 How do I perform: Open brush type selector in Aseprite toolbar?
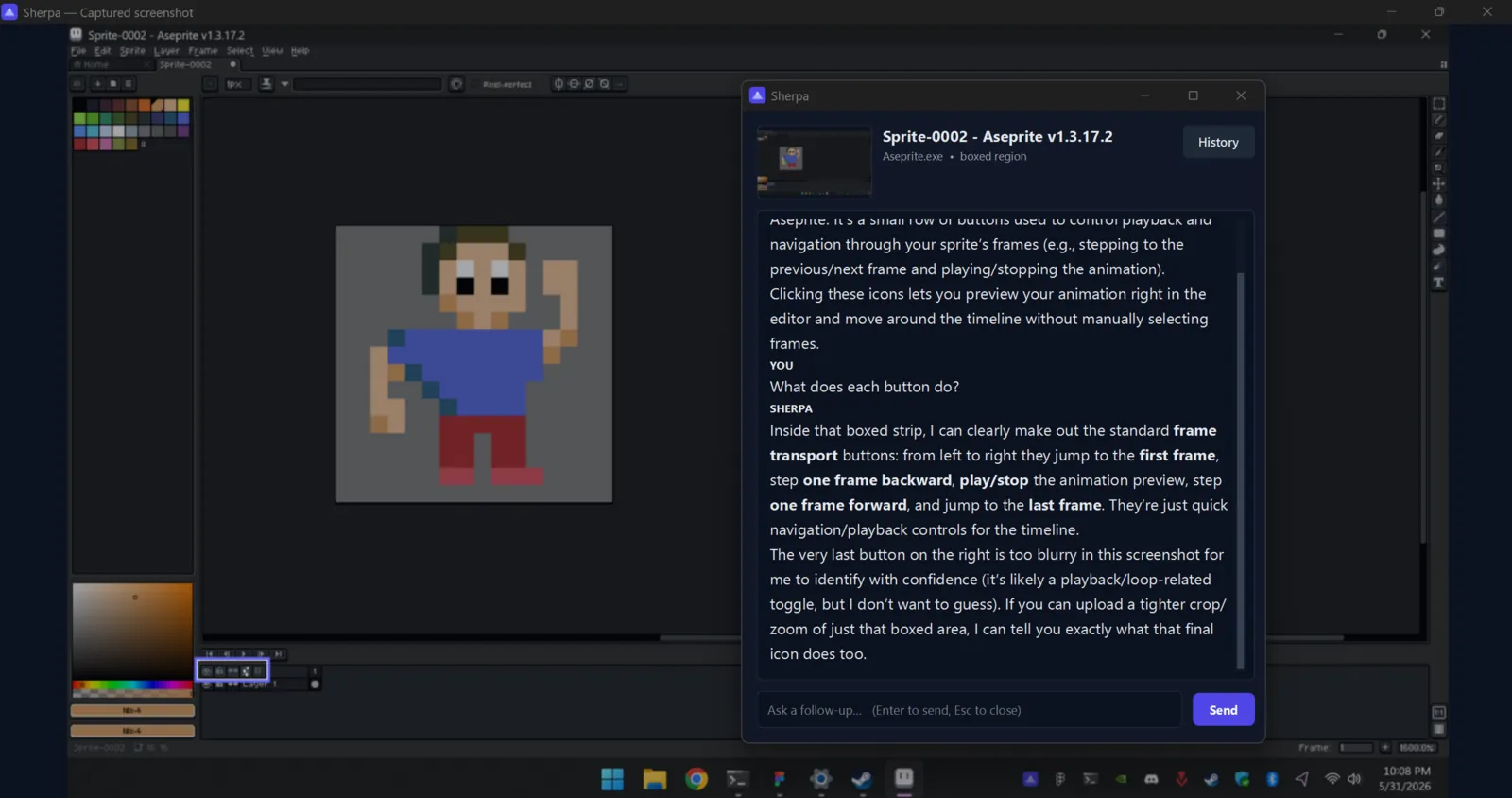click(x=210, y=84)
